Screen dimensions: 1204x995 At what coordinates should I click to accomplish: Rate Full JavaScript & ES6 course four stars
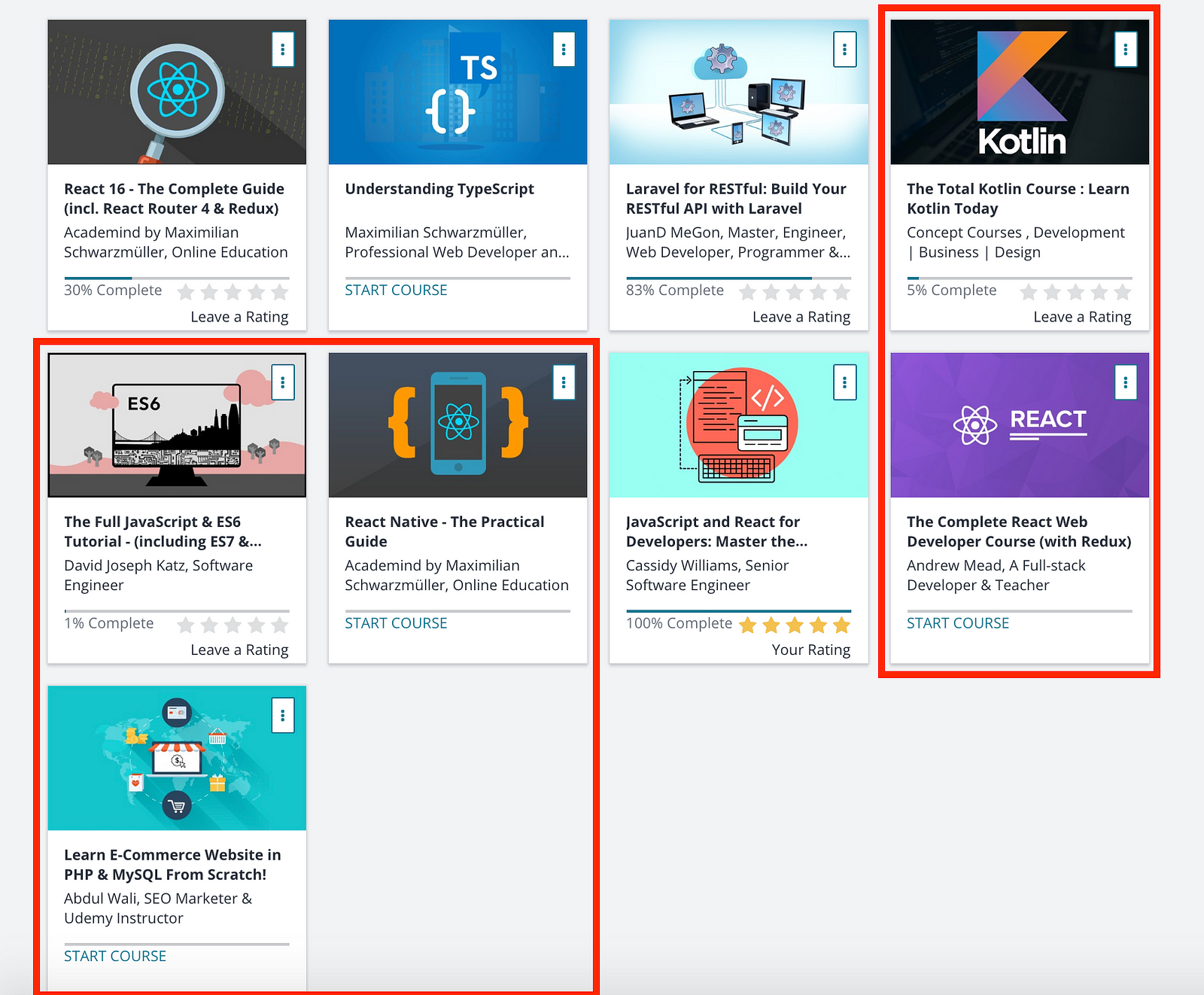256,625
